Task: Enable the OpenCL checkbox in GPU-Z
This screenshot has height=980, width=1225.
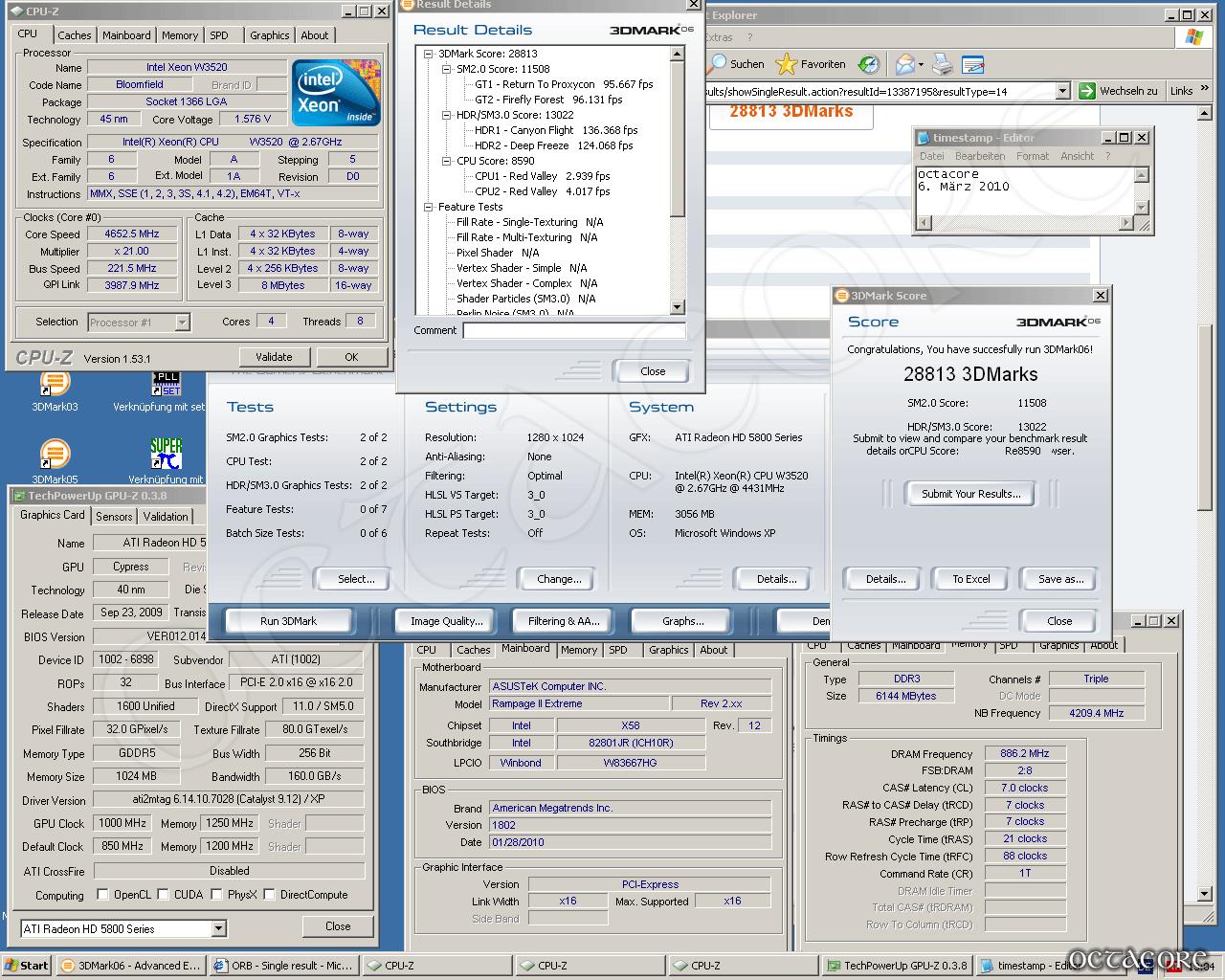Action: click(102, 895)
